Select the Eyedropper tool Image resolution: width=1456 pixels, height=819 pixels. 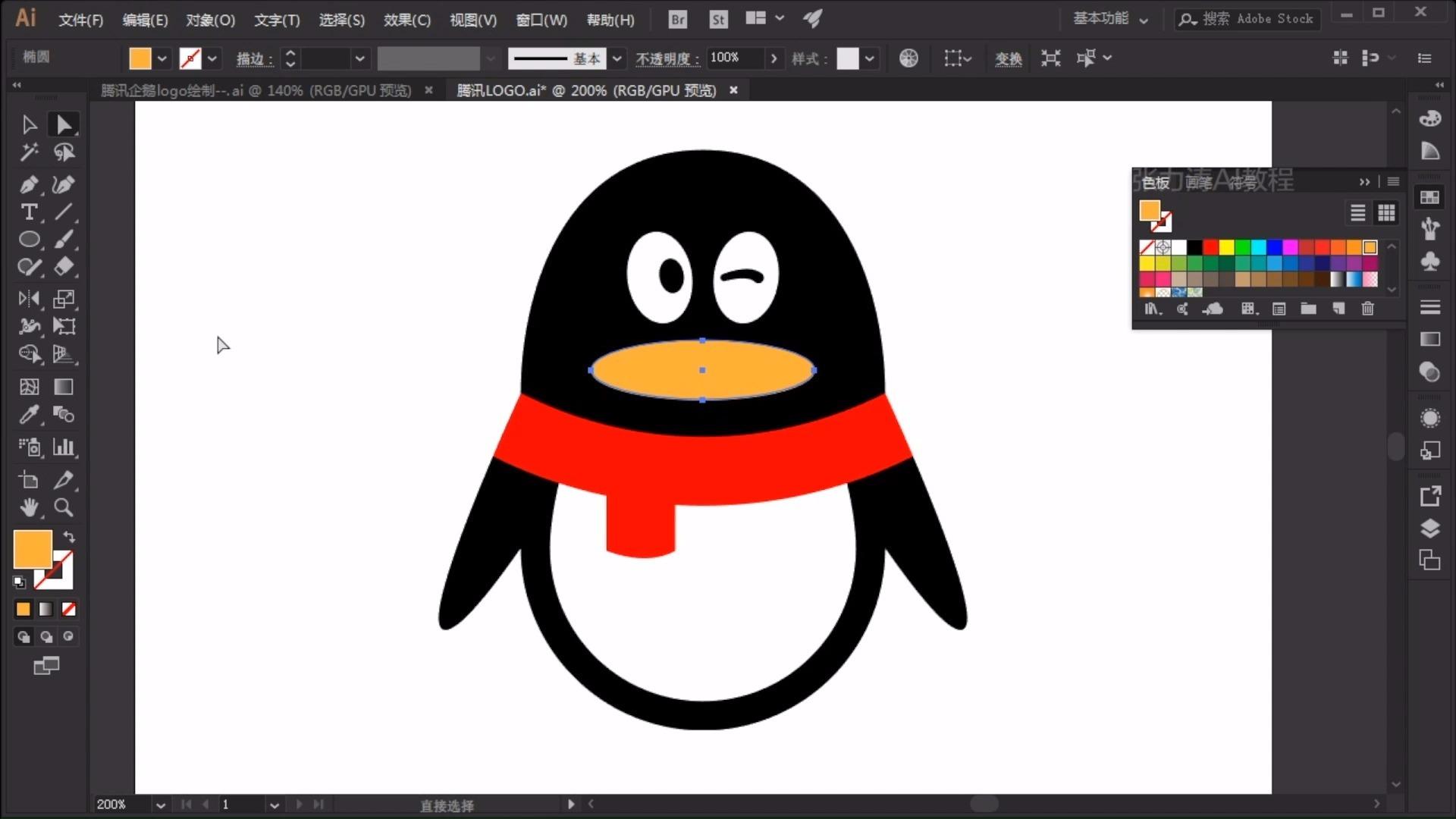tap(29, 415)
